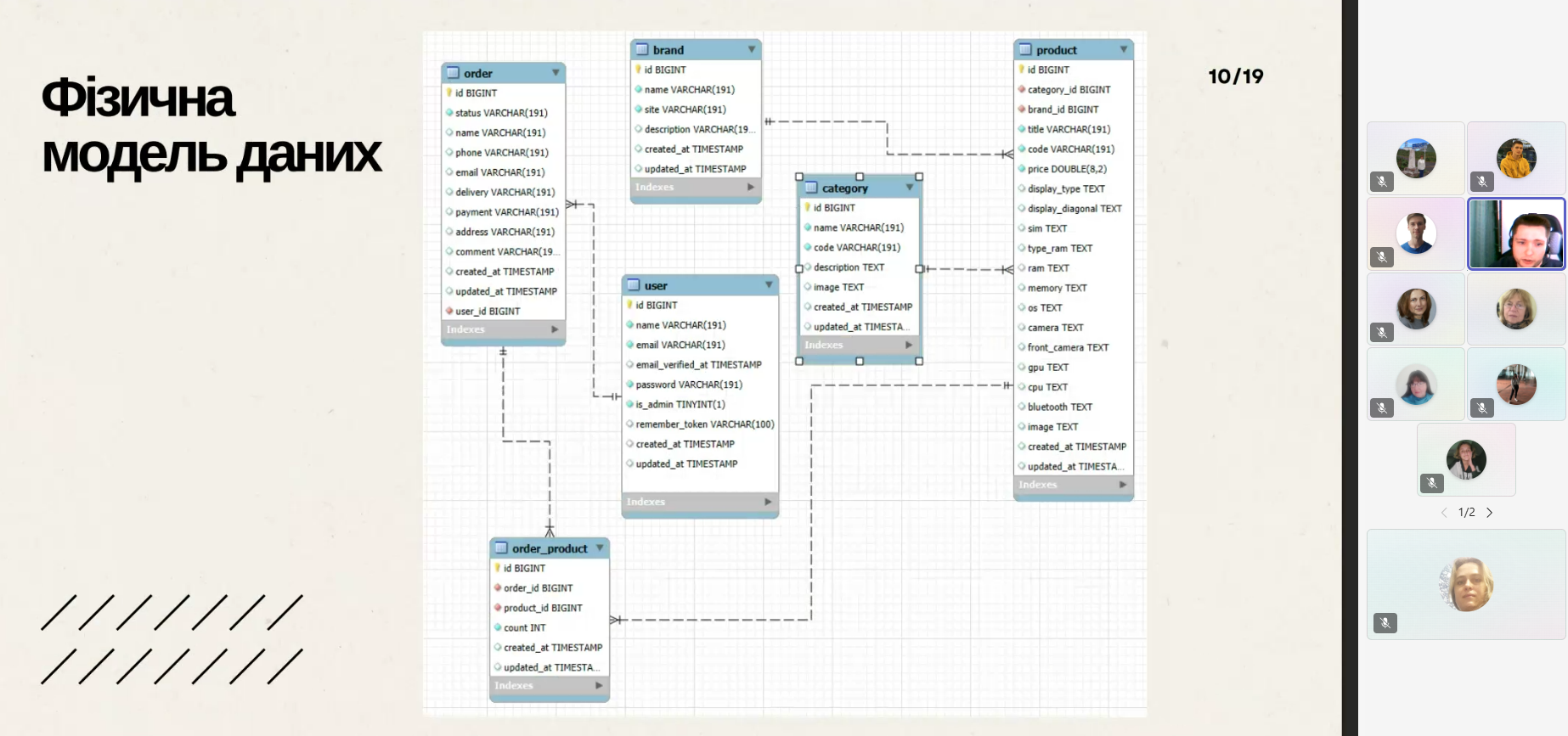Select the participant in yellow hoodie
The image size is (1568, 736).
pyautogui.click(x=1516, y=158)
